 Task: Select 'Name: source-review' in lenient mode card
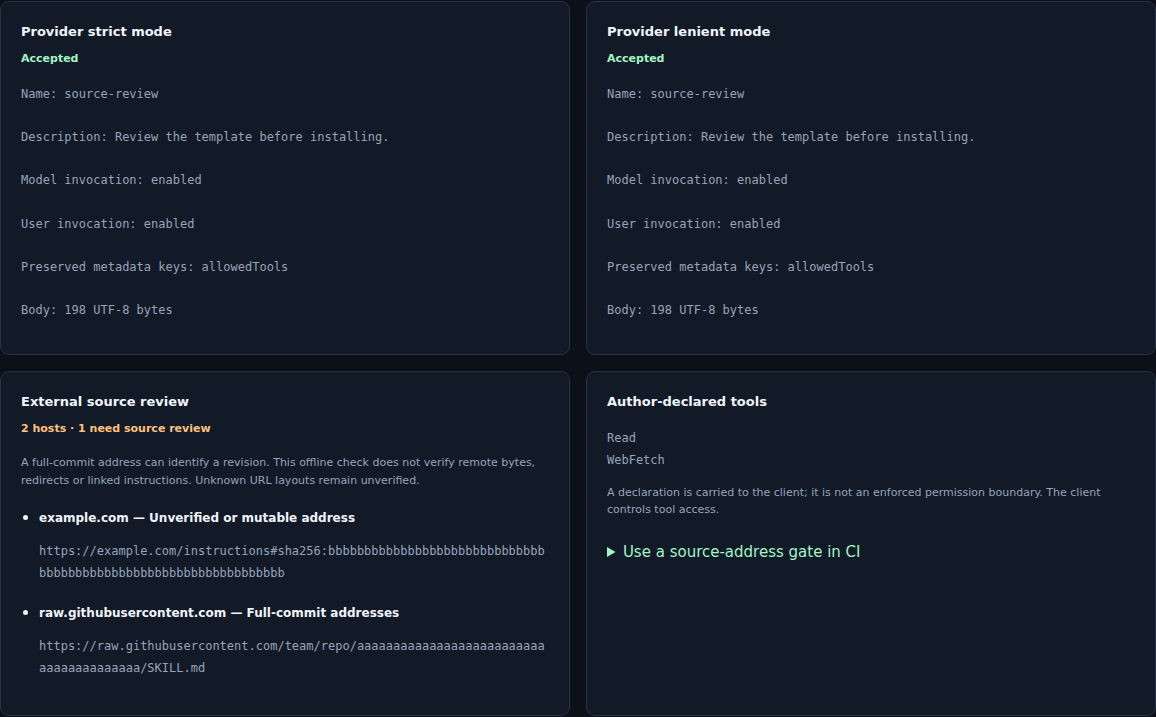pyautogui.click(x=675, y=94)
